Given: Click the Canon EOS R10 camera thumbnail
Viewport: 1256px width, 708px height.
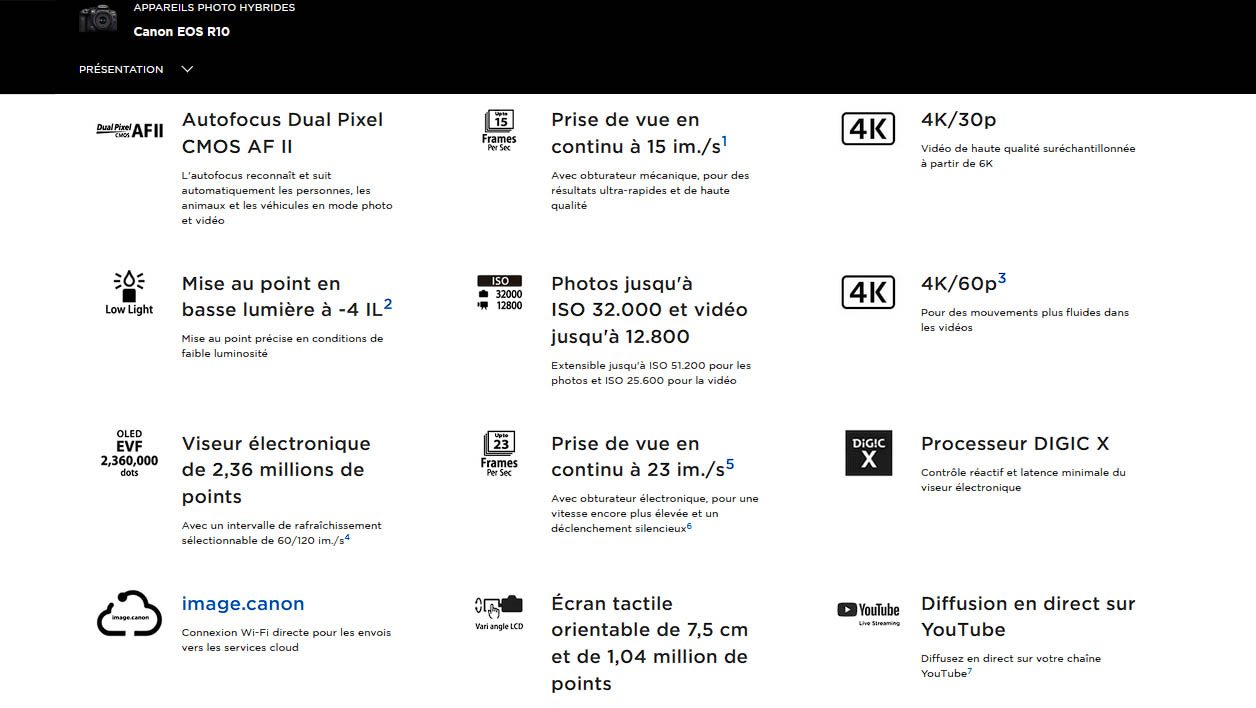Looking at the screenshot, I should [98, 19].
